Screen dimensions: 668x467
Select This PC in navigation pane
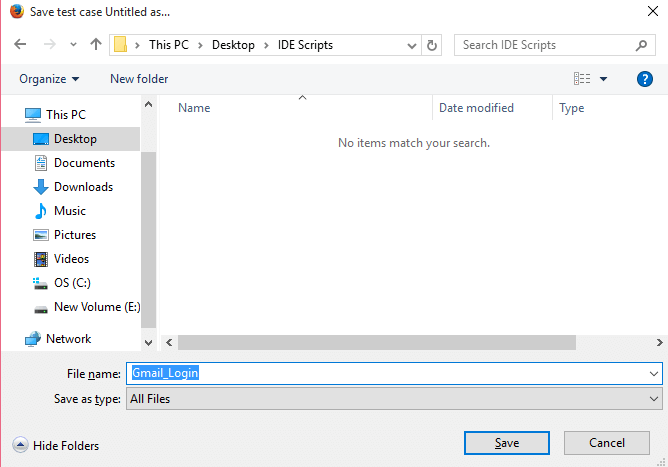(x=66, y=115)
